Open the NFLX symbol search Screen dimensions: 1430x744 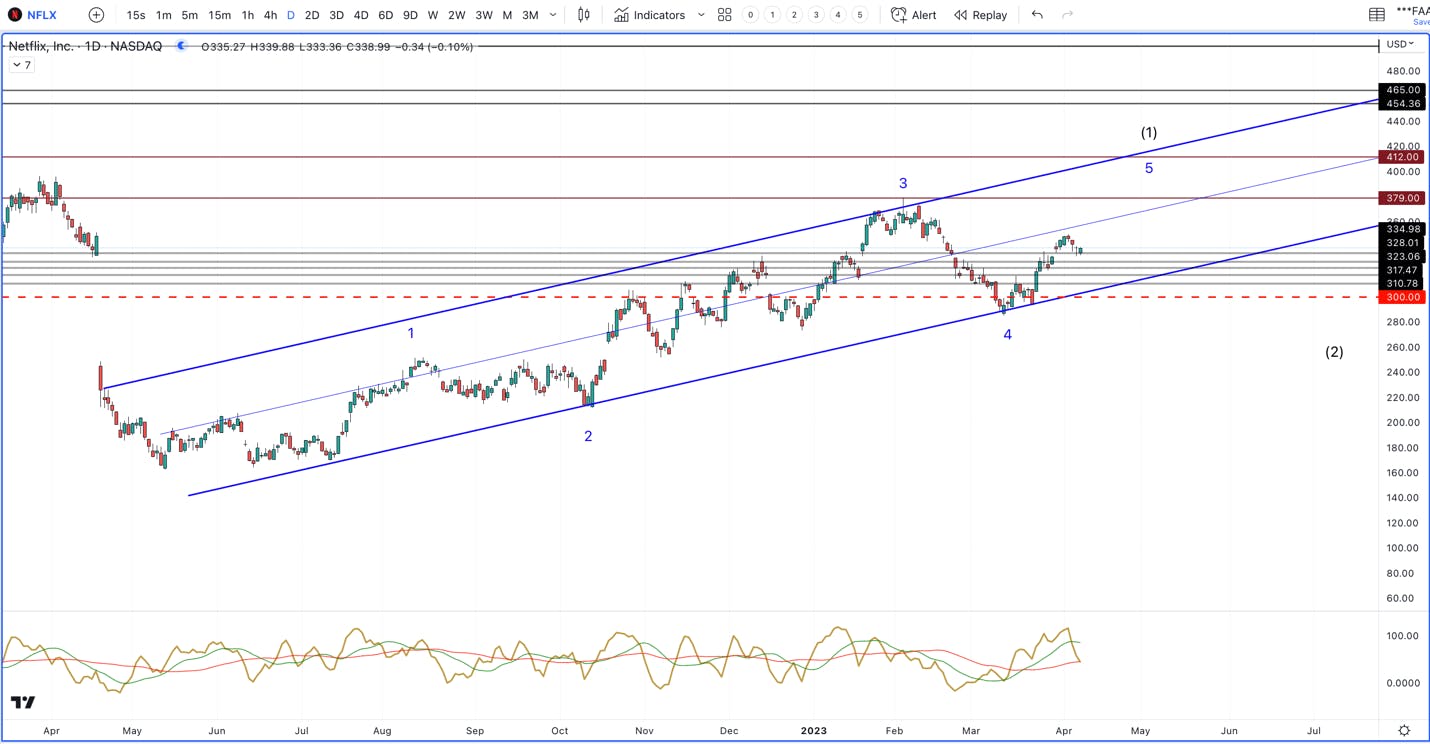pyautogui.click(x=33, y=15)
